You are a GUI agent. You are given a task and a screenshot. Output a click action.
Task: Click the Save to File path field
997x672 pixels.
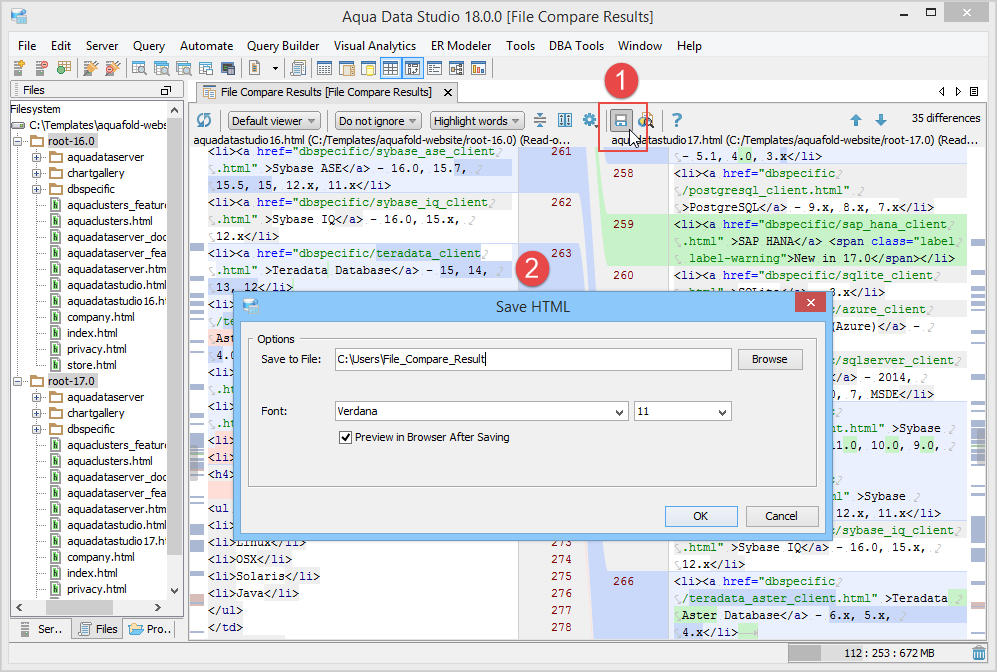coord(532,359)
